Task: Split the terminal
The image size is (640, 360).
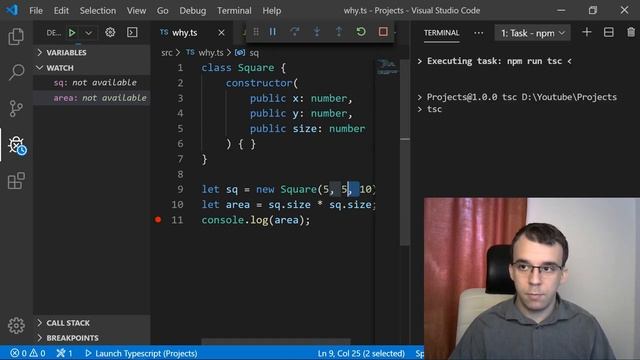Action: (x=609, y=32)
